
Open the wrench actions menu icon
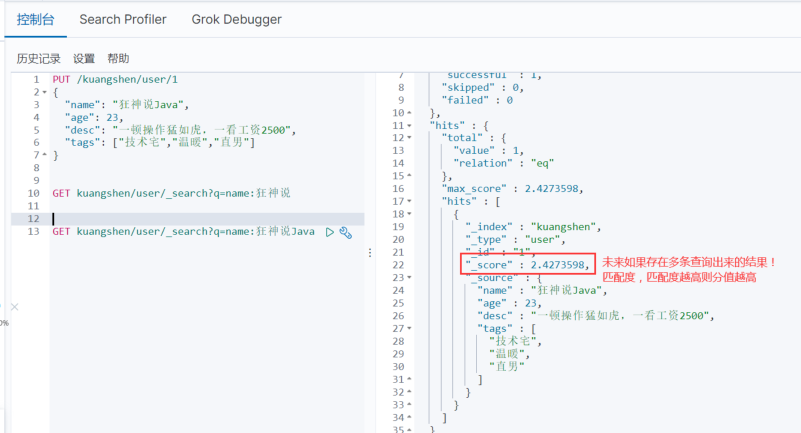coord(346,232)
